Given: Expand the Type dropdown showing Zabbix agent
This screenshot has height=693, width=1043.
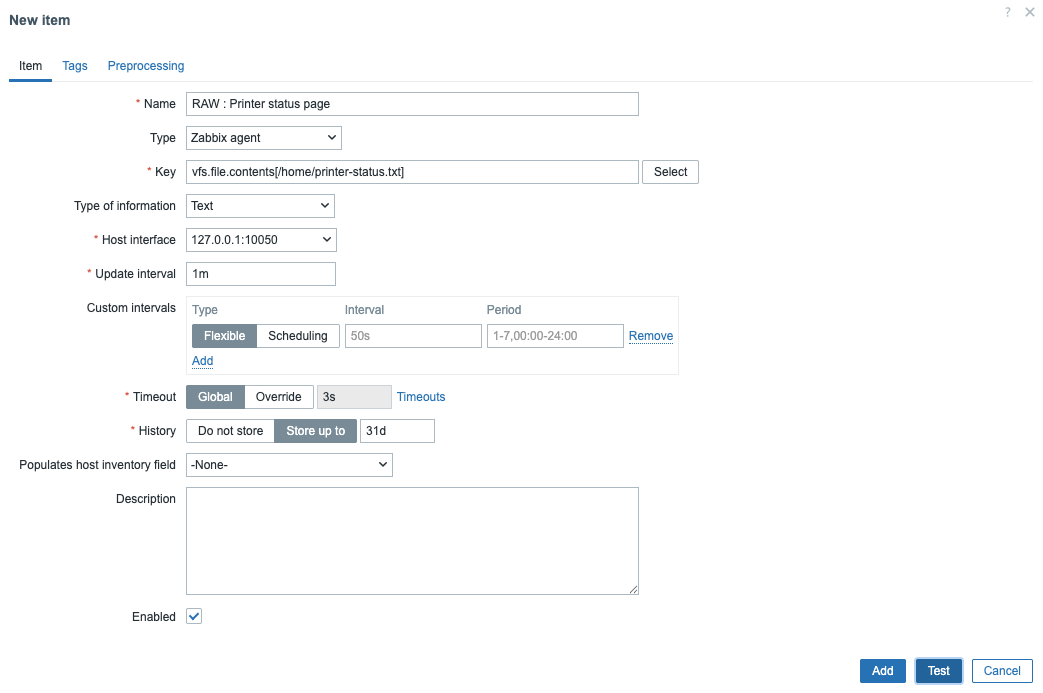Looking at the screenshot, I should [x=264, y=138].
